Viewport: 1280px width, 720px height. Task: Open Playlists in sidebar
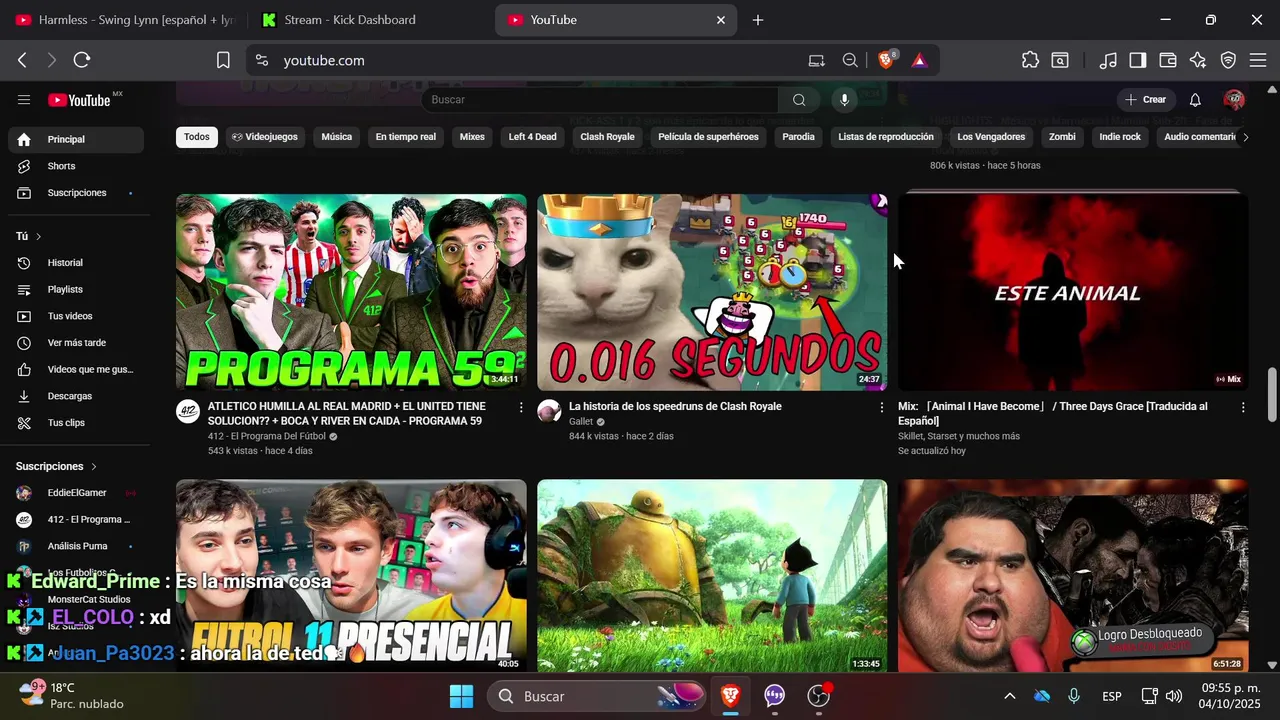pos(76,289)
